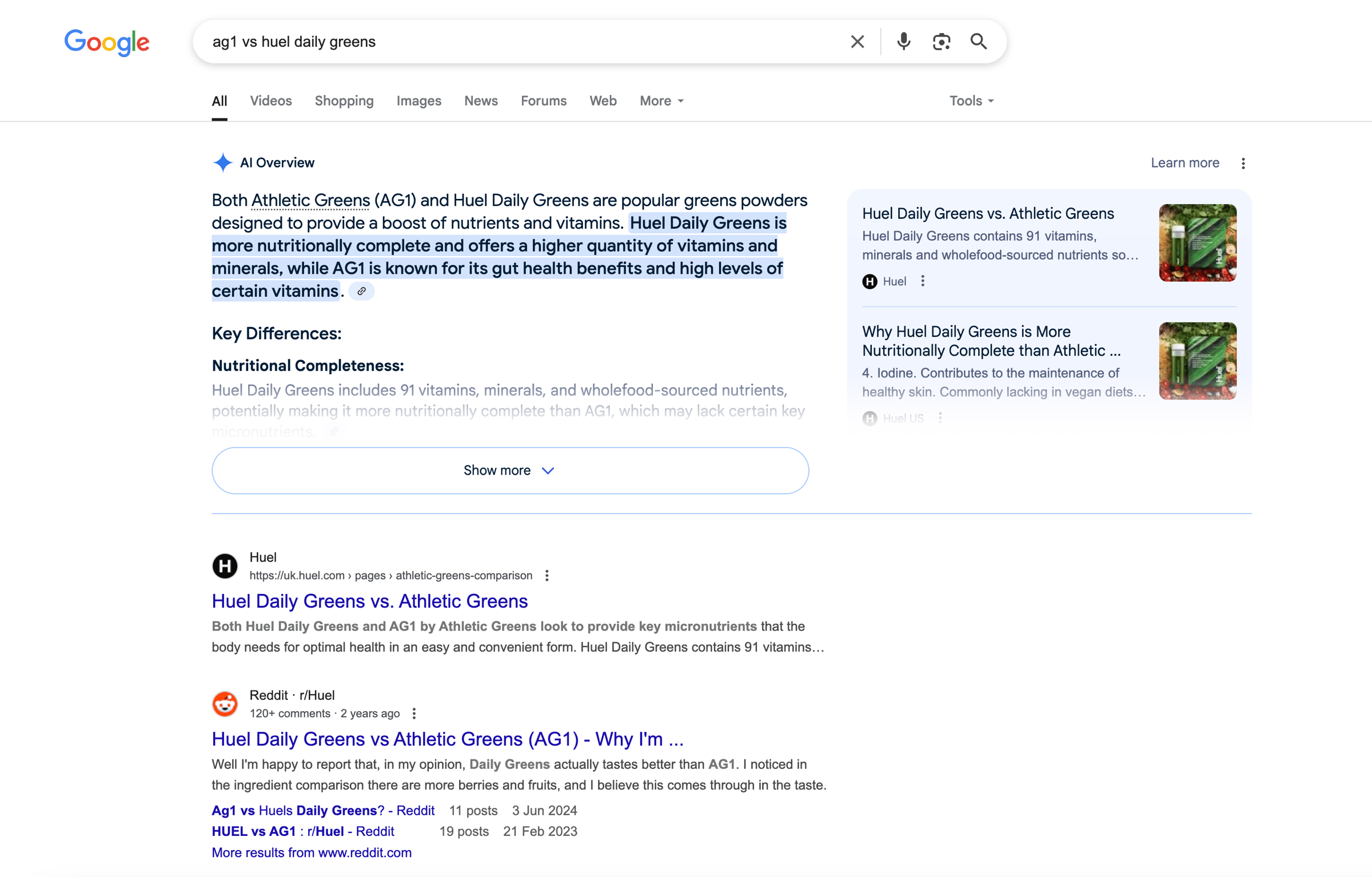Open 'Huel Daily Greens vs. Athletic Greens' result title
Viewport: 1372px width, 877px height.
pyautogui.click(x=370, y=601)
